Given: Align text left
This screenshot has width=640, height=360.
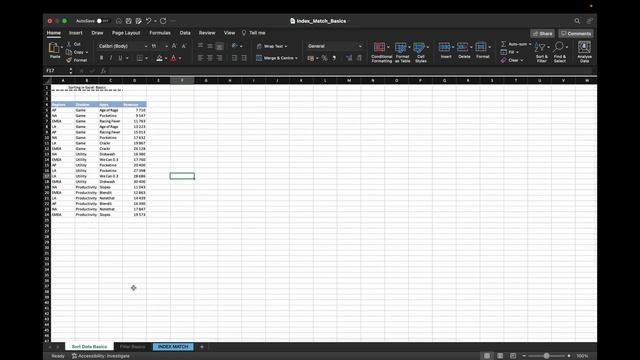Looking at the screenshot, I should coord(200,58).
